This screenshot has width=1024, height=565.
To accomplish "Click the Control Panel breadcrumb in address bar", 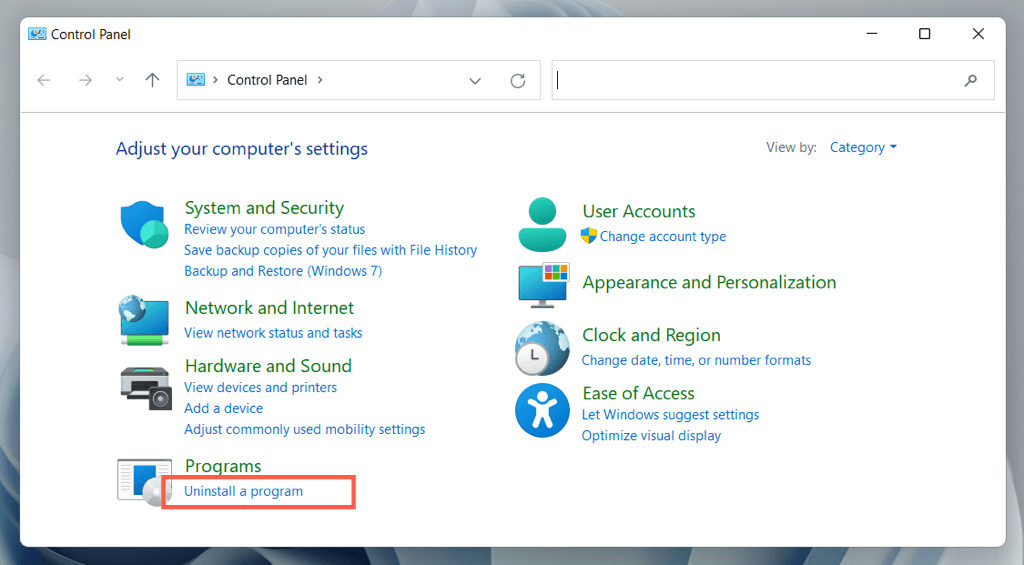I will click(267, 81).
